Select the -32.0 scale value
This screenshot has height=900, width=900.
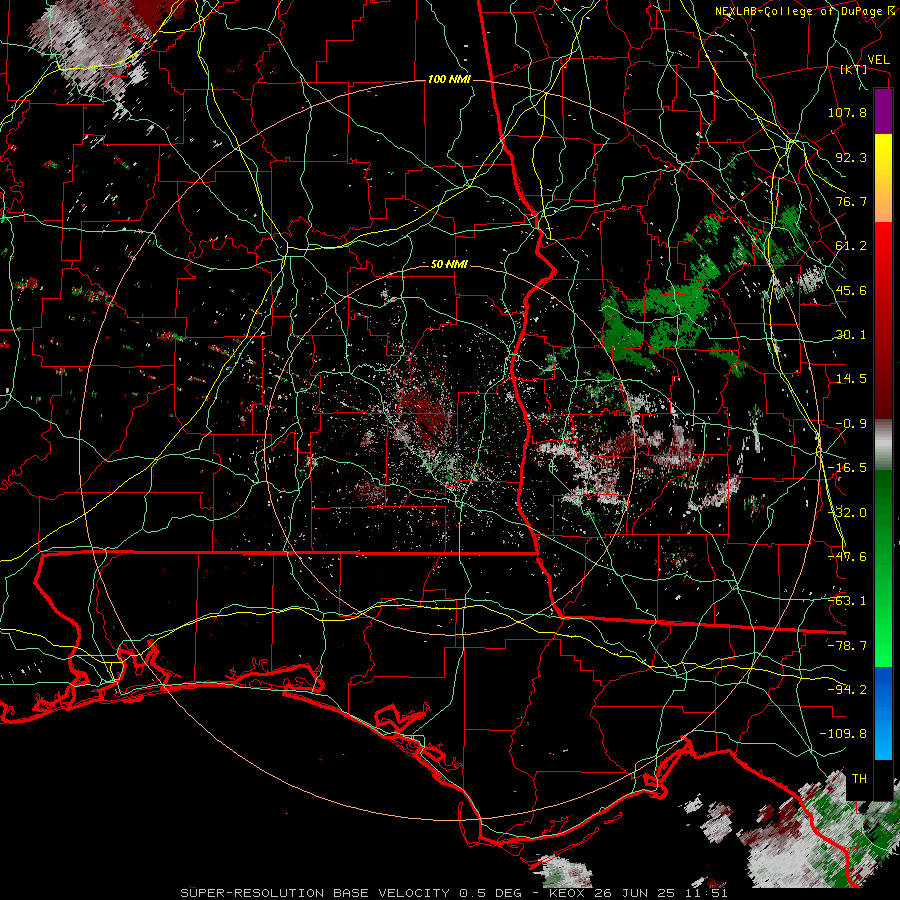point(847,513)
